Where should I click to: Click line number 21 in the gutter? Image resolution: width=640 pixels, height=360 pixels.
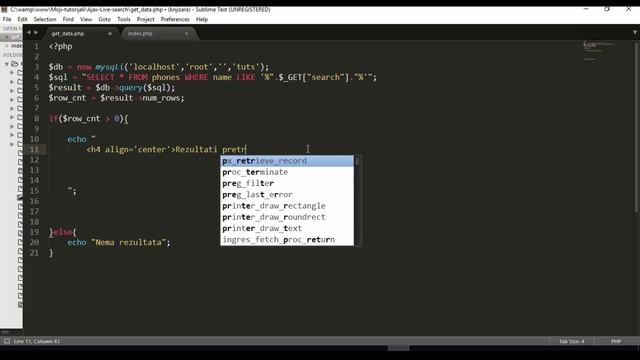pos(34,253)
